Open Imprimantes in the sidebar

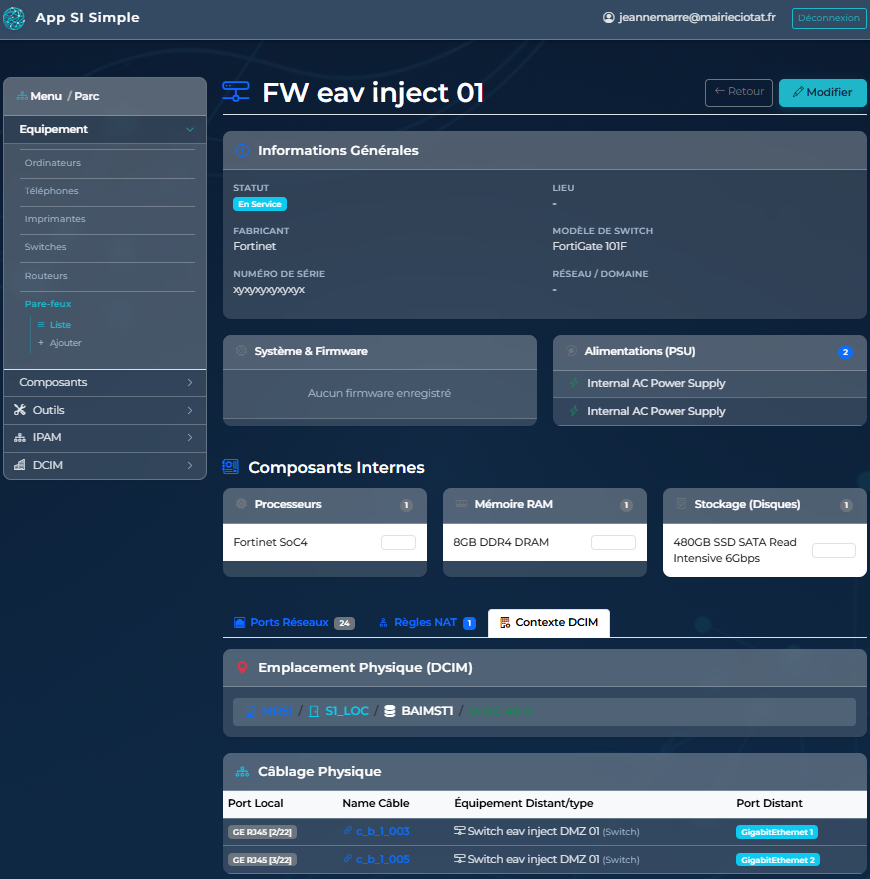click(55, 219)
